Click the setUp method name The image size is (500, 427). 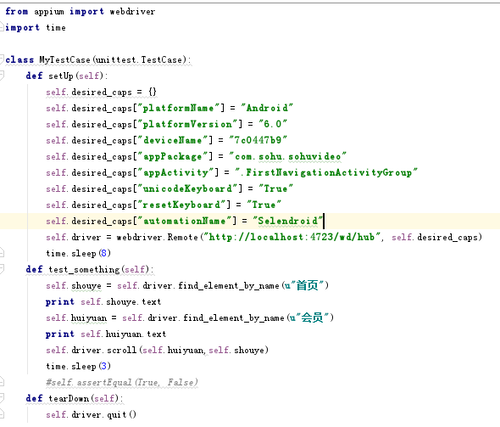coord(61,76)
